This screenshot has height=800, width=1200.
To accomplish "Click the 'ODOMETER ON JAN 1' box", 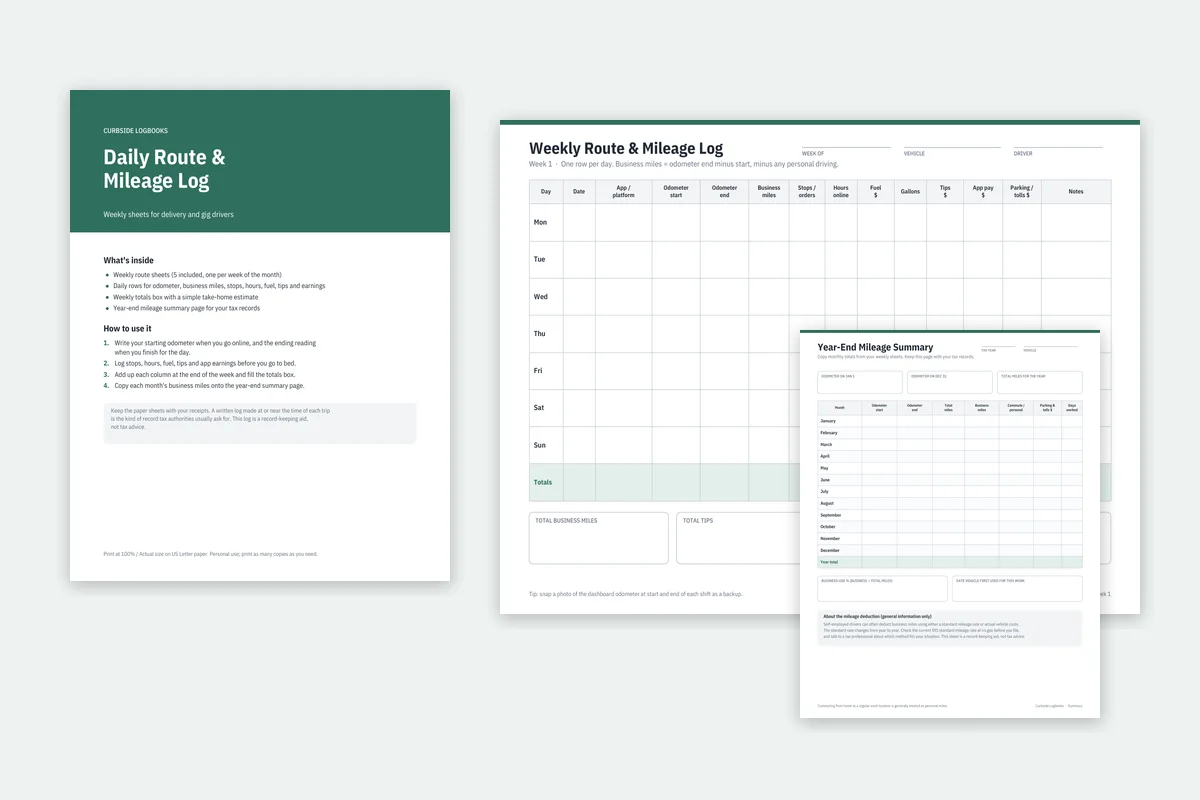I will [x=860, y=382].
